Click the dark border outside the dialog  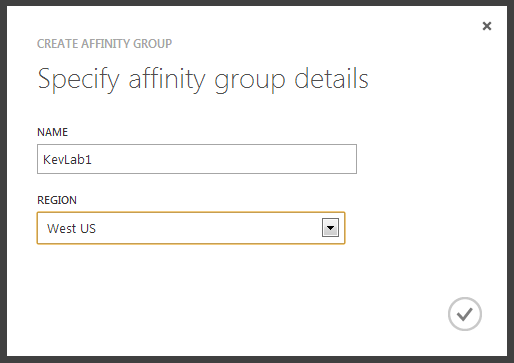pyautogui.click(x=3, y=181)
